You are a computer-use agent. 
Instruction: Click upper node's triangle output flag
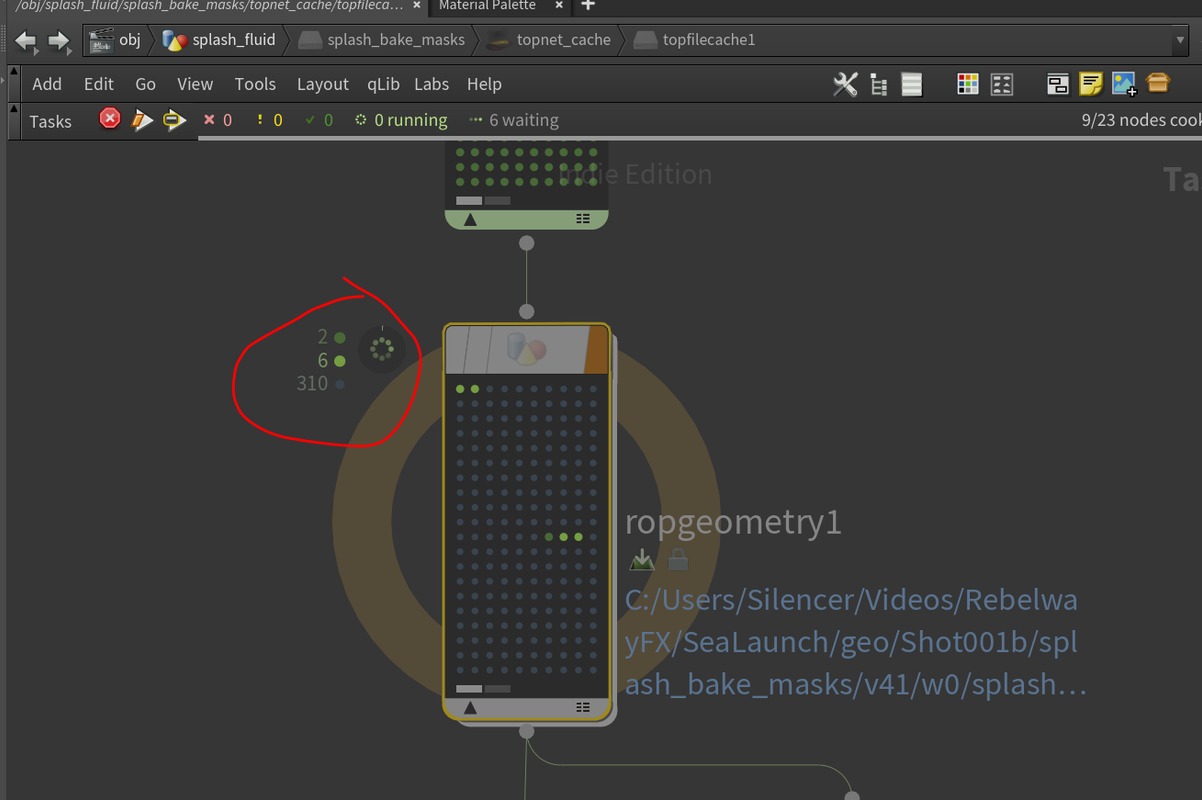[470, 219]
